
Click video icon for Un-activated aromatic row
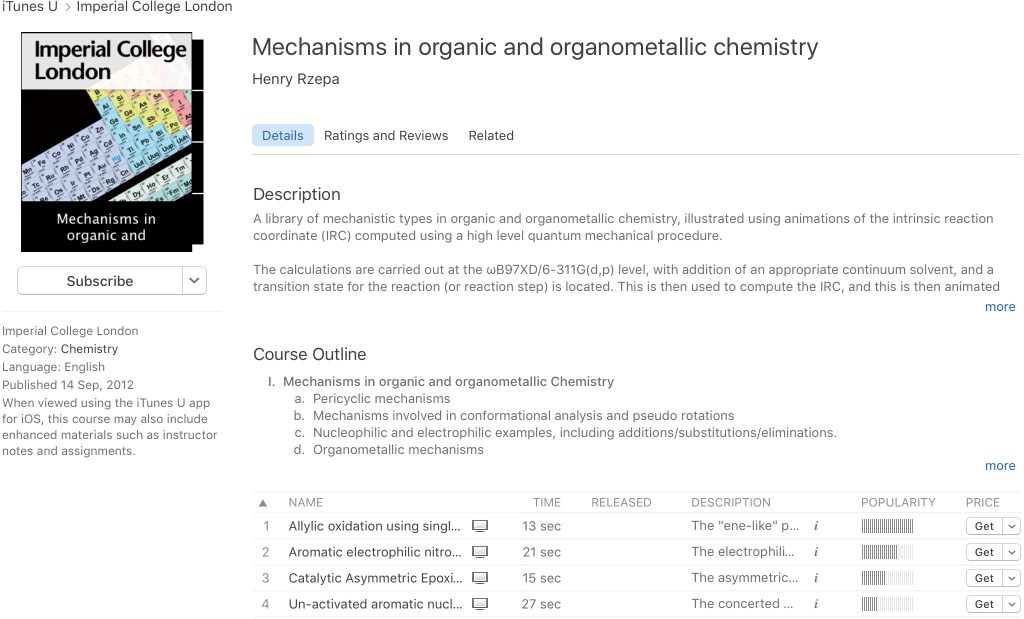(480, 604)
